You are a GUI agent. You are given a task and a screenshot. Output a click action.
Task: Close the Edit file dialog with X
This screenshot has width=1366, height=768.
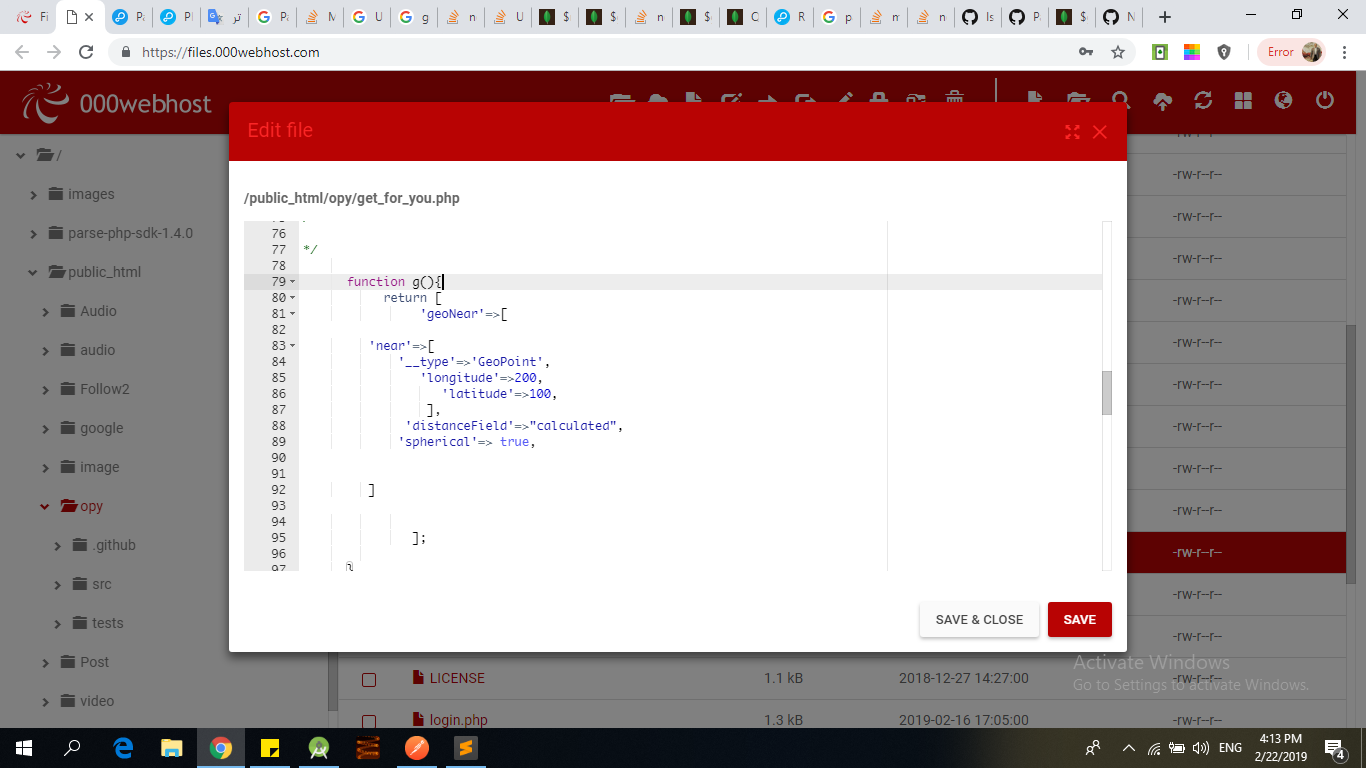pos(1100,132)
